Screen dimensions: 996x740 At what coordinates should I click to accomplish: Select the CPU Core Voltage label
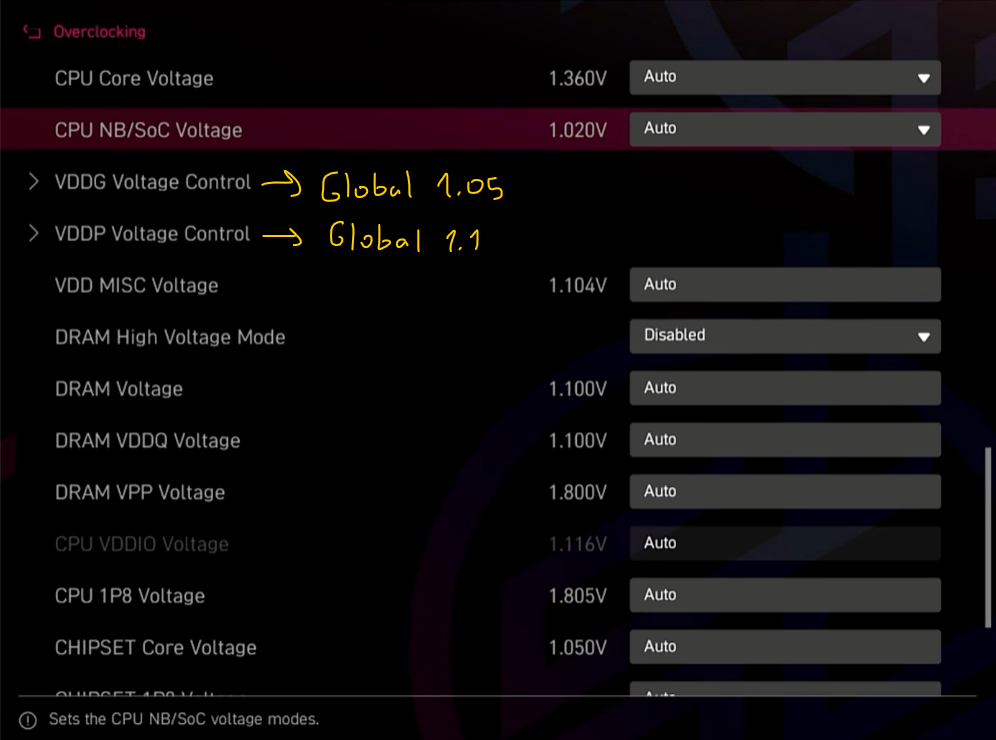134,79
